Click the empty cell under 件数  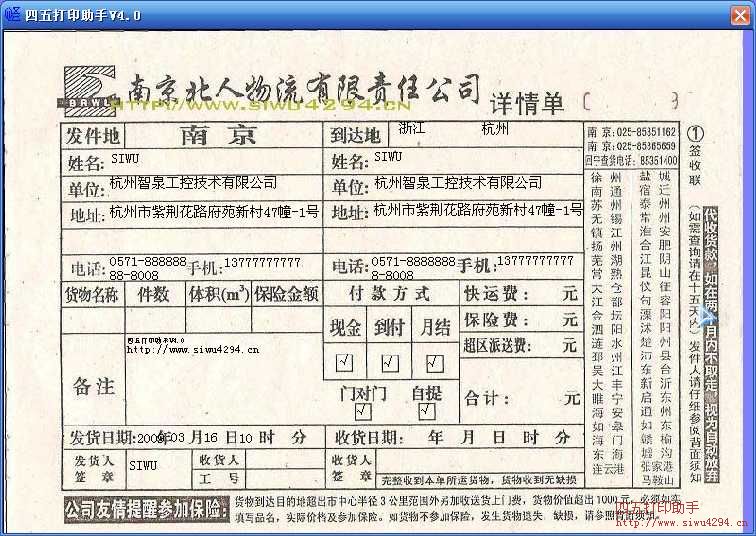coord(155,320)
